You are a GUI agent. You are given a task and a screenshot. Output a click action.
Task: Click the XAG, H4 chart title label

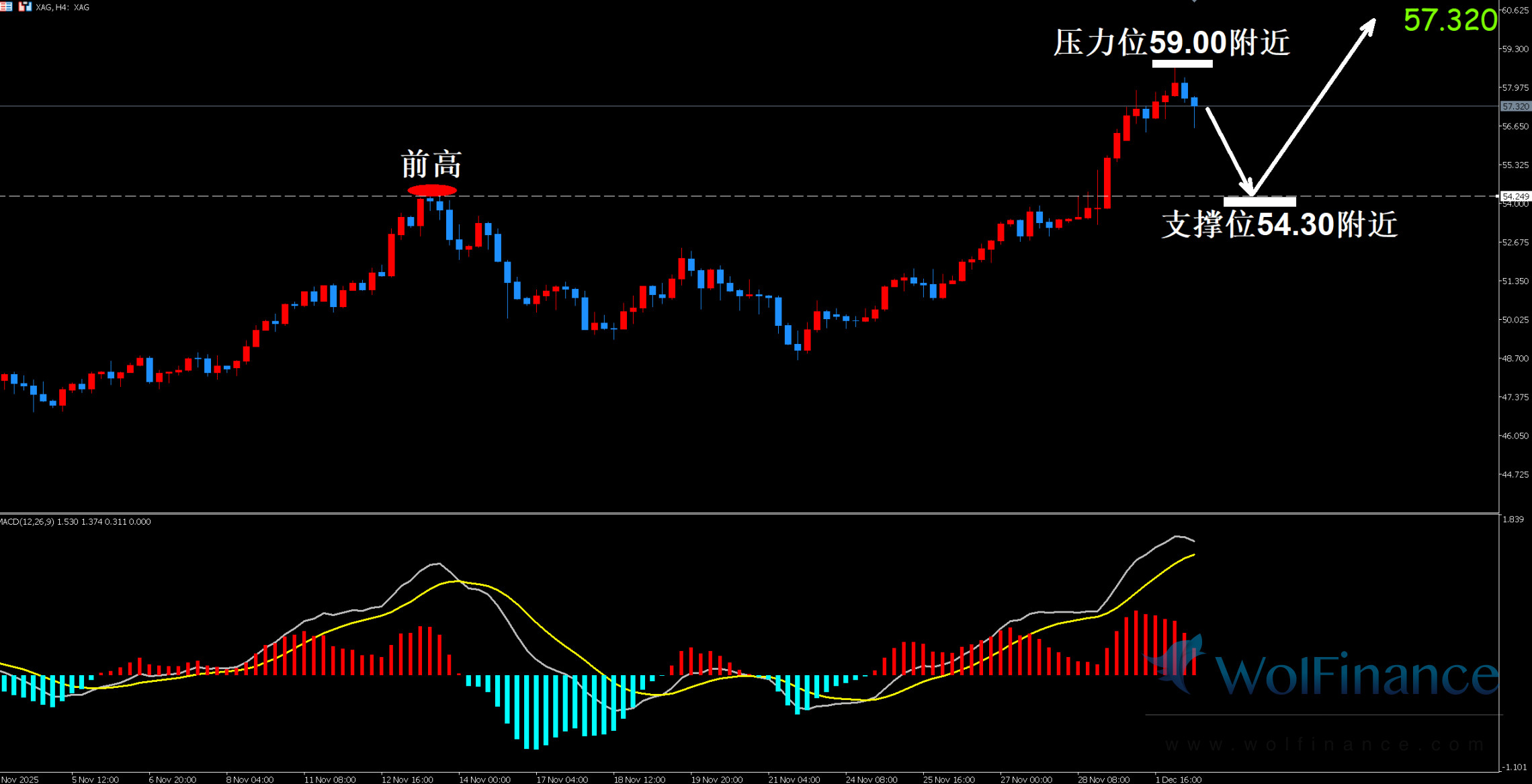tap(62, 7)
